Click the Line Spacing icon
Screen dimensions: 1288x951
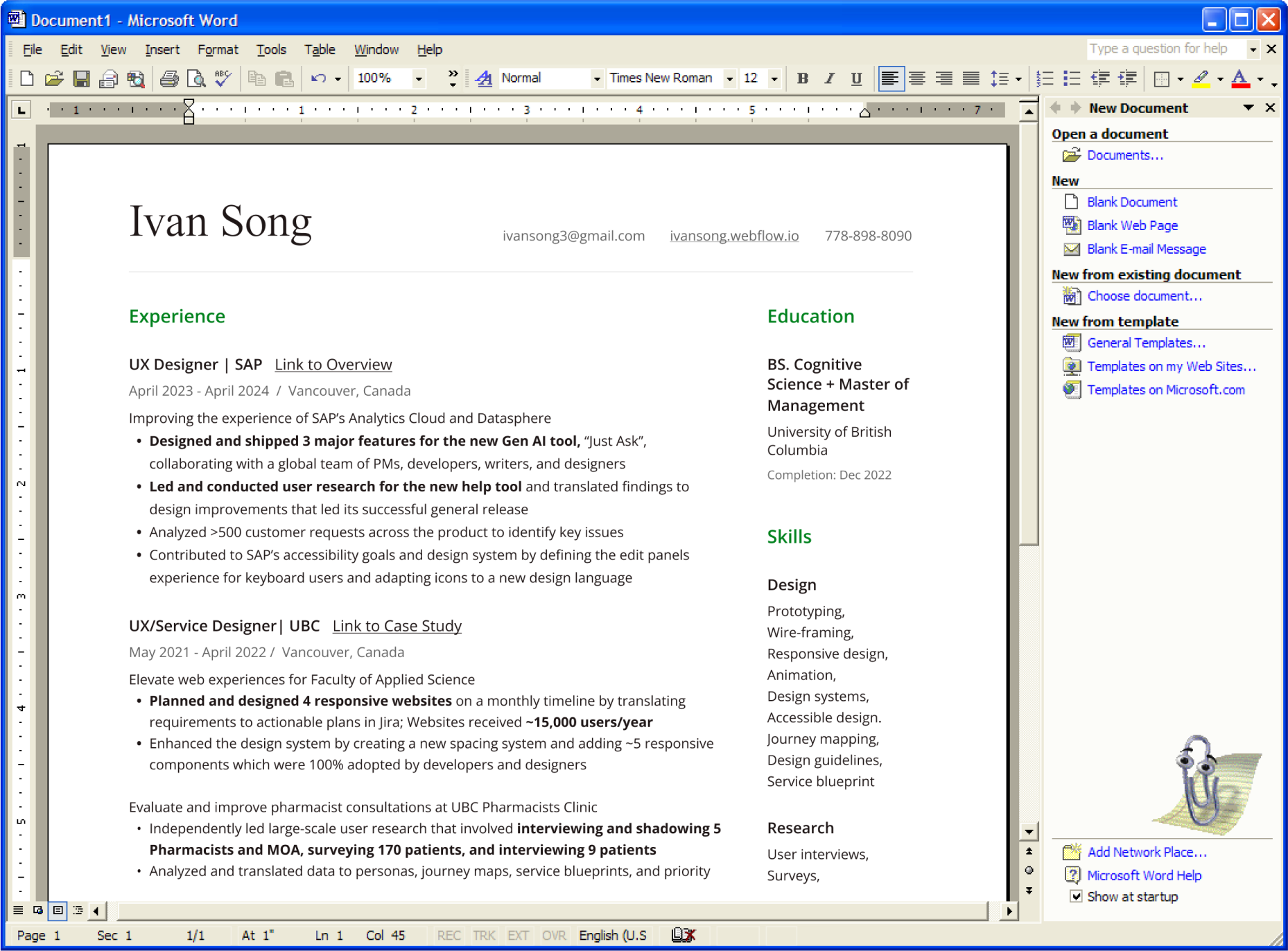point(999,78)
